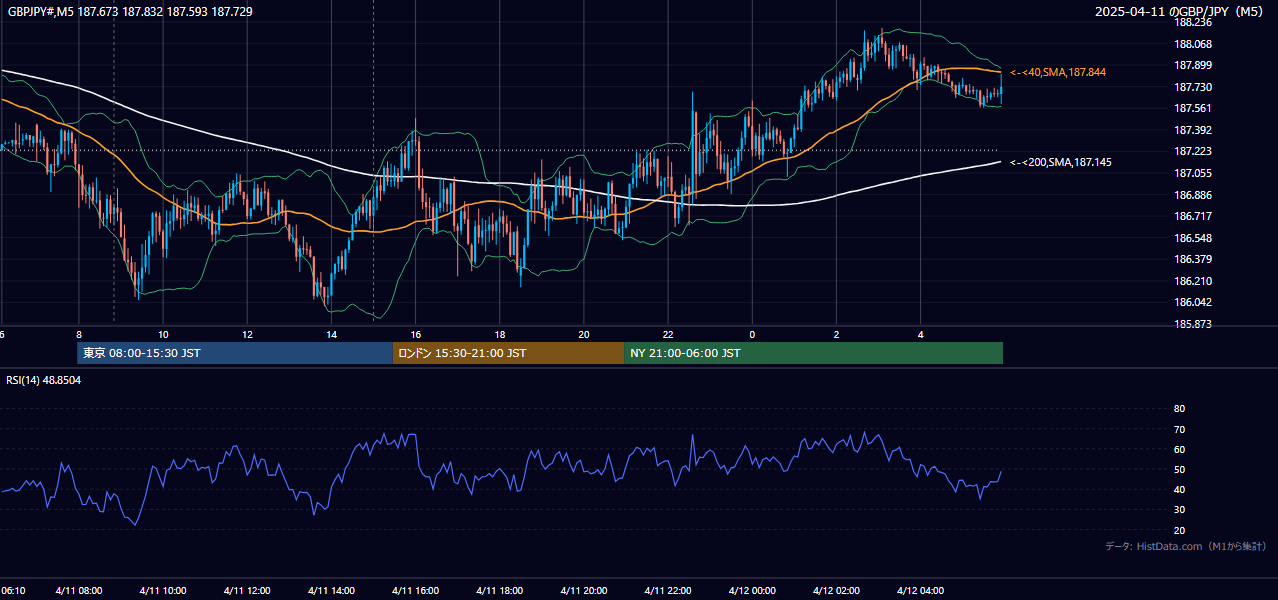Click price level 186.210 on the axis
1278x600 pixels.
(1193, 281)
